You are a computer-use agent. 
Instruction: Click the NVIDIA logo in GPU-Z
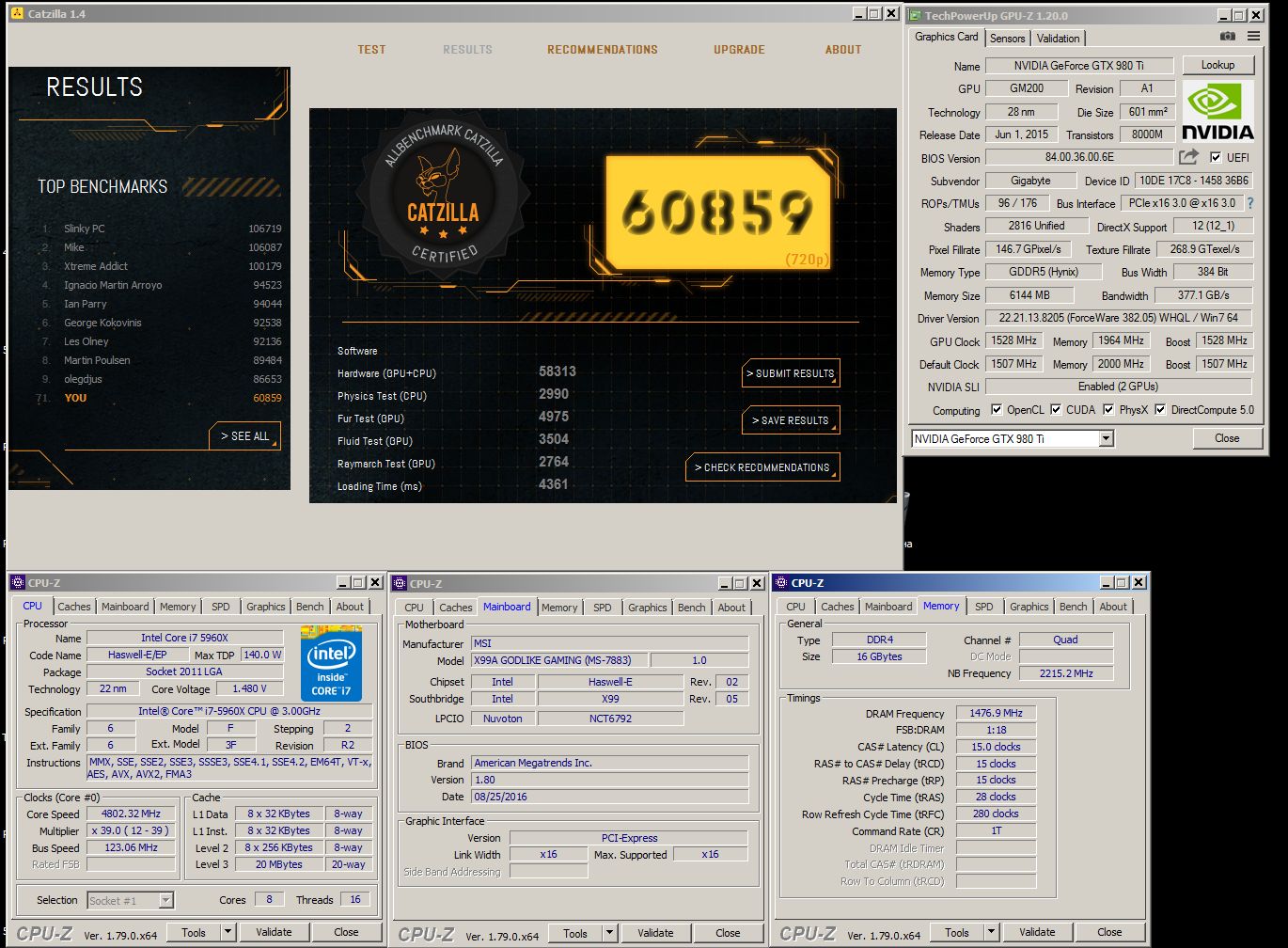point(1217,110)
